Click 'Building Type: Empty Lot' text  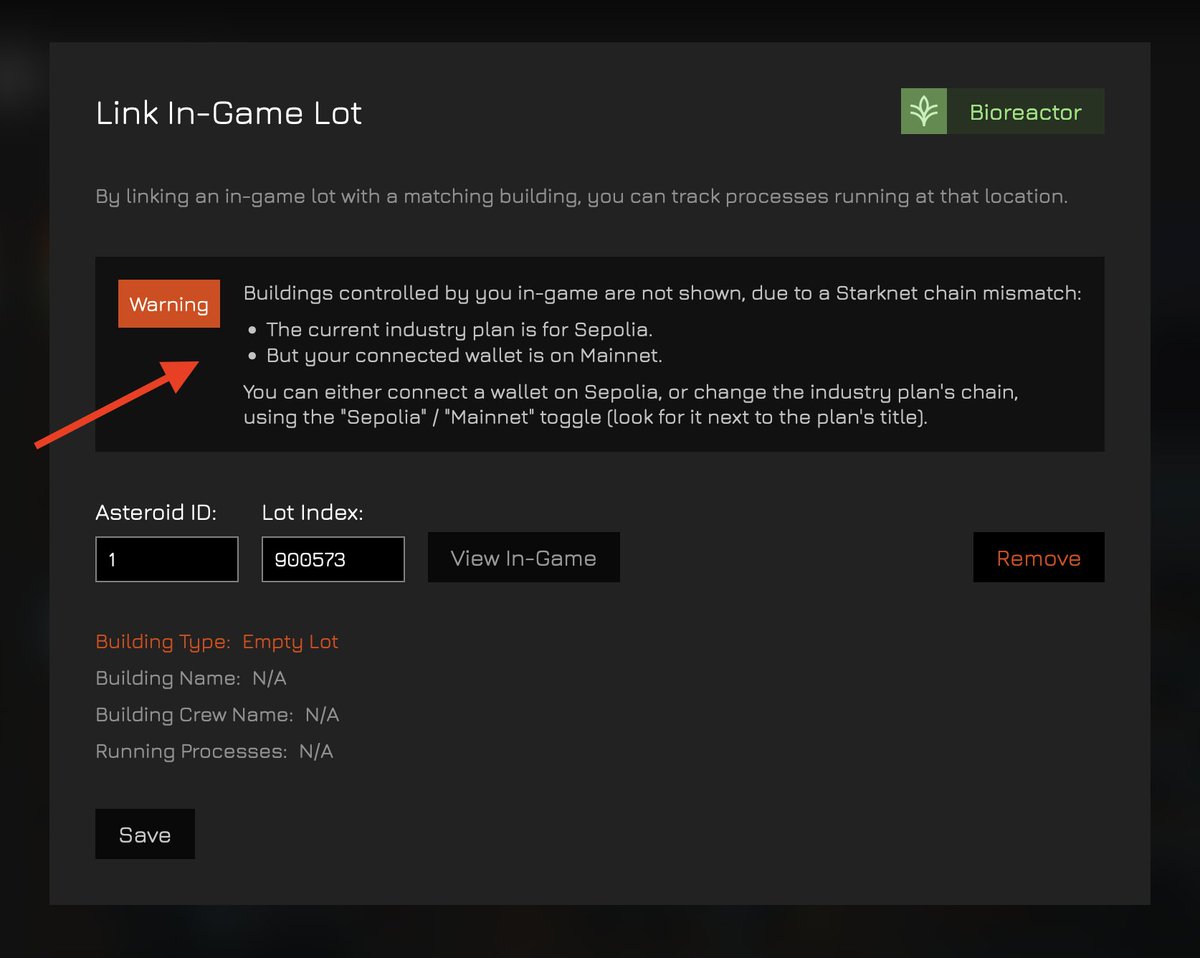(x=217, y=641)
